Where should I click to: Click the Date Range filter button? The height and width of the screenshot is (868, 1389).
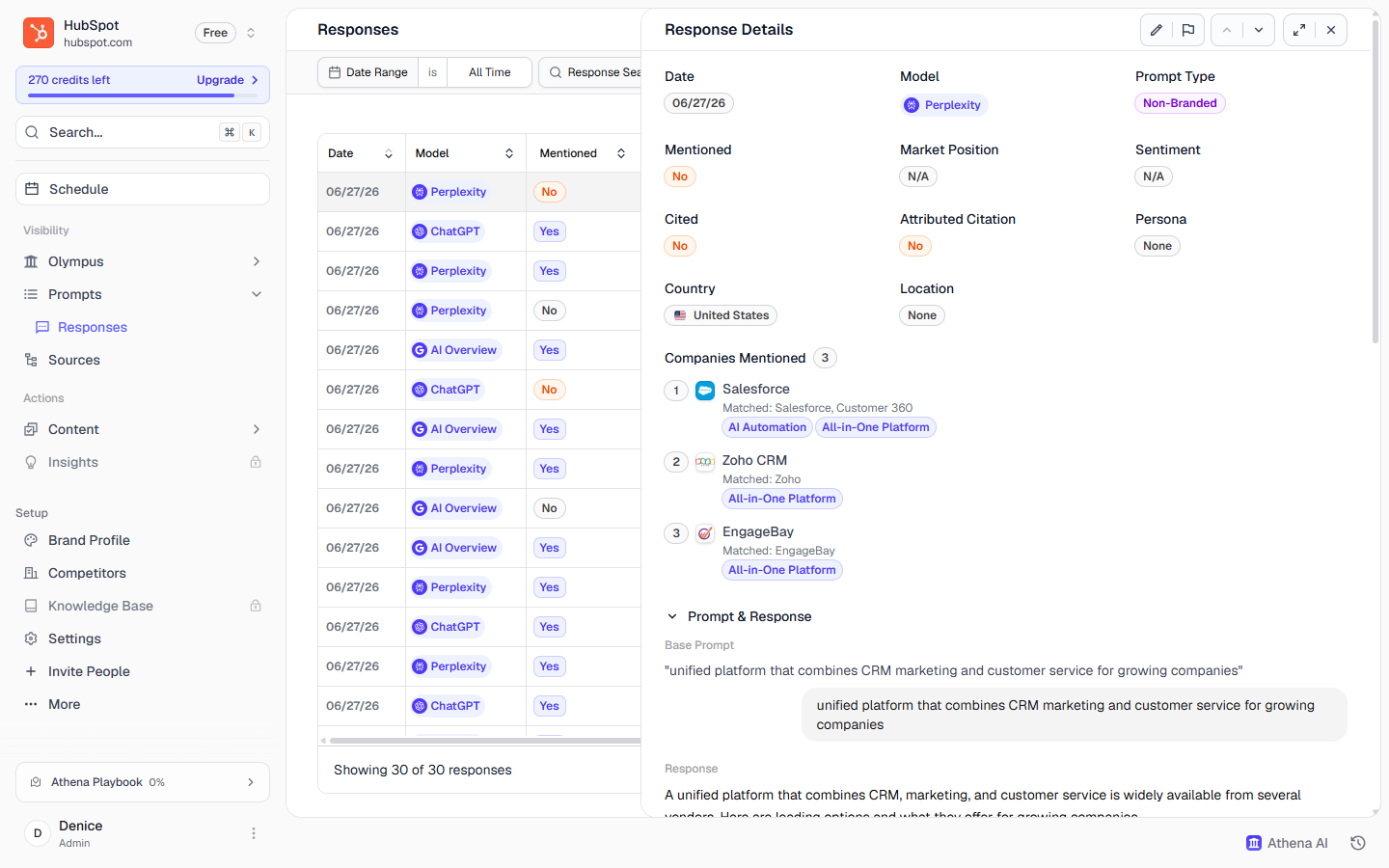tap(368, 72)
